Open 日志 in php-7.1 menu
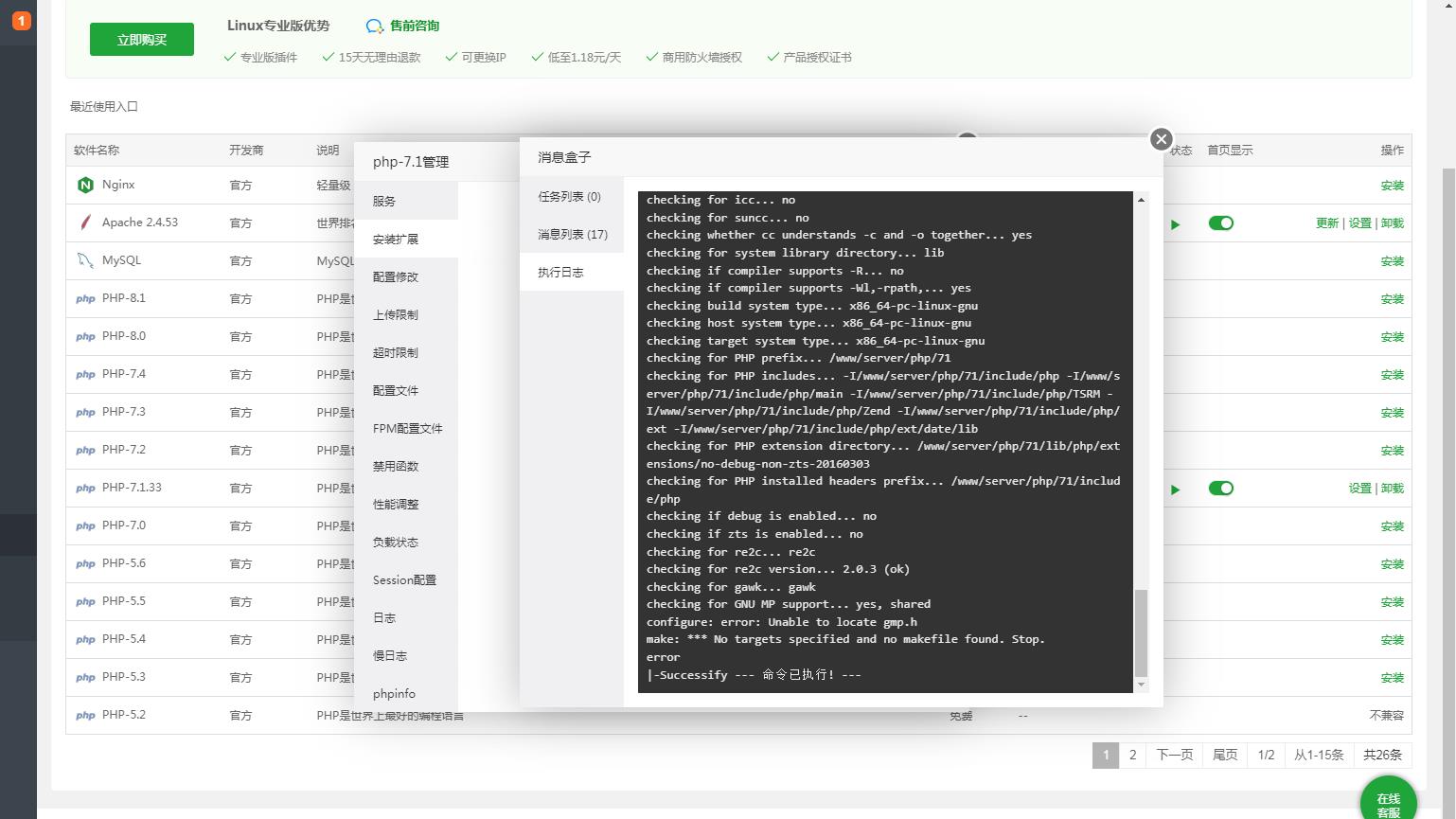The width and height of the screenshot is (1456, 819). [406, 617]
